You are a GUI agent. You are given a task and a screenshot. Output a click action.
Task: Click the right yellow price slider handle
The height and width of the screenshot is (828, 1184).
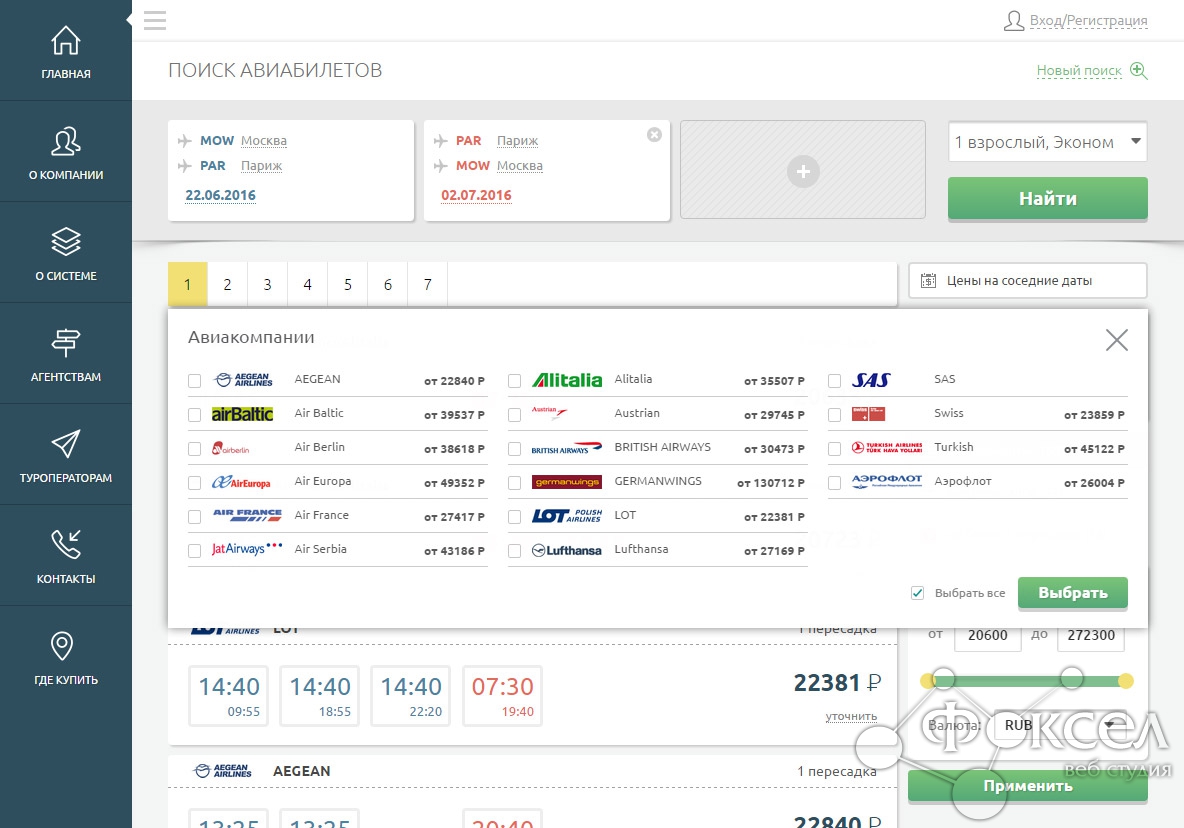point(1125,682)
